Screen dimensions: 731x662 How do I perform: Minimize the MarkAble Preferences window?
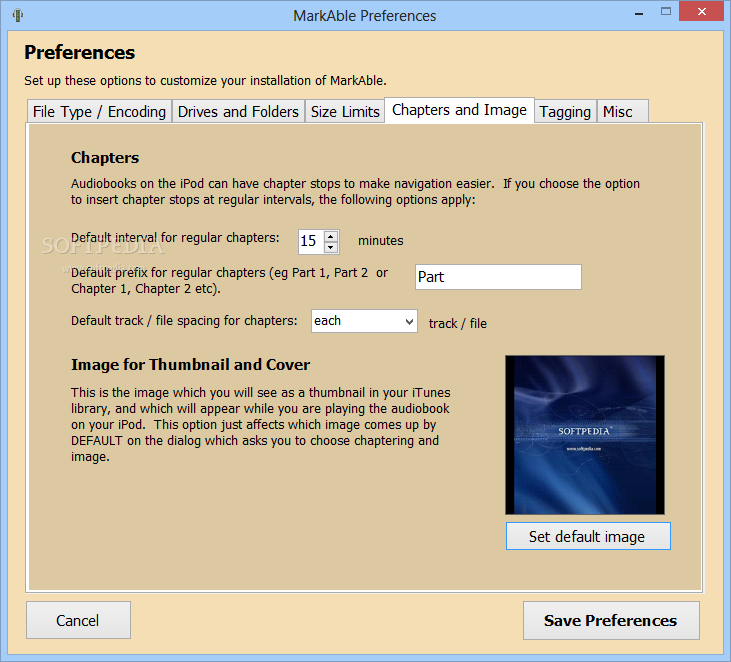click(639, 13)
